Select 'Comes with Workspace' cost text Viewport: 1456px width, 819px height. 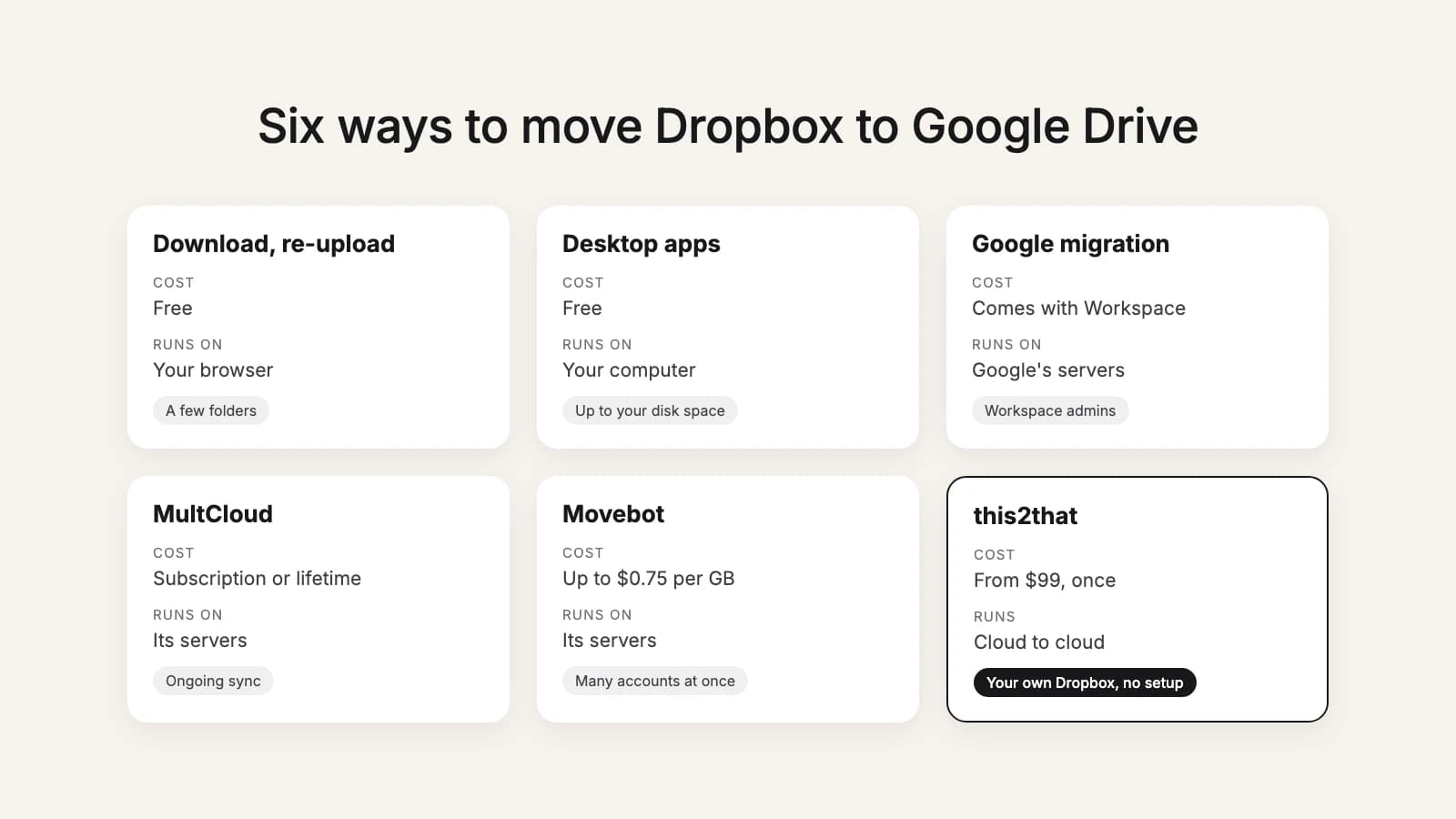1078,308
